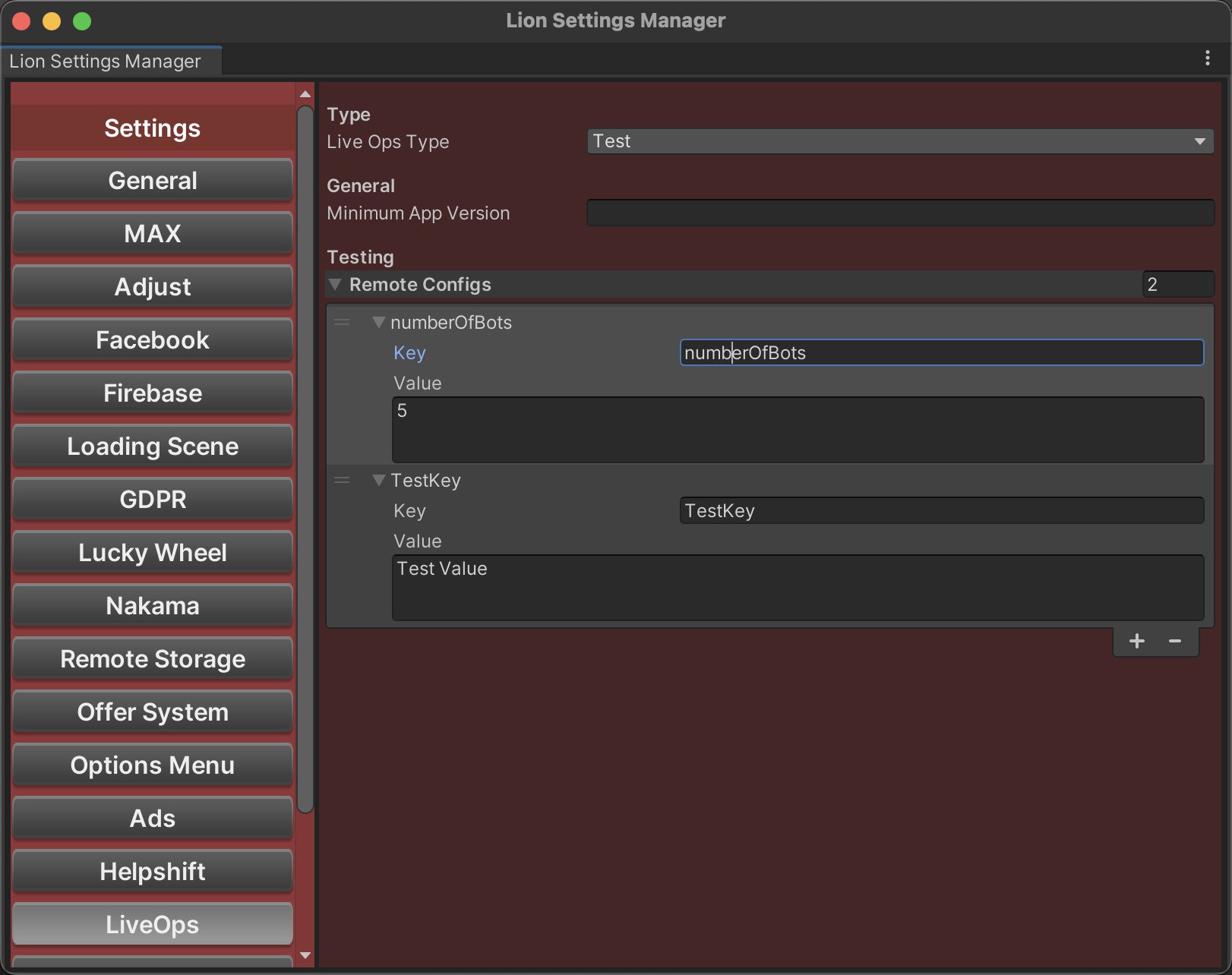This screenshot has height=975, width=1232.
Task: Click the Key label under TestKey
Action: [x=409, y=511]
